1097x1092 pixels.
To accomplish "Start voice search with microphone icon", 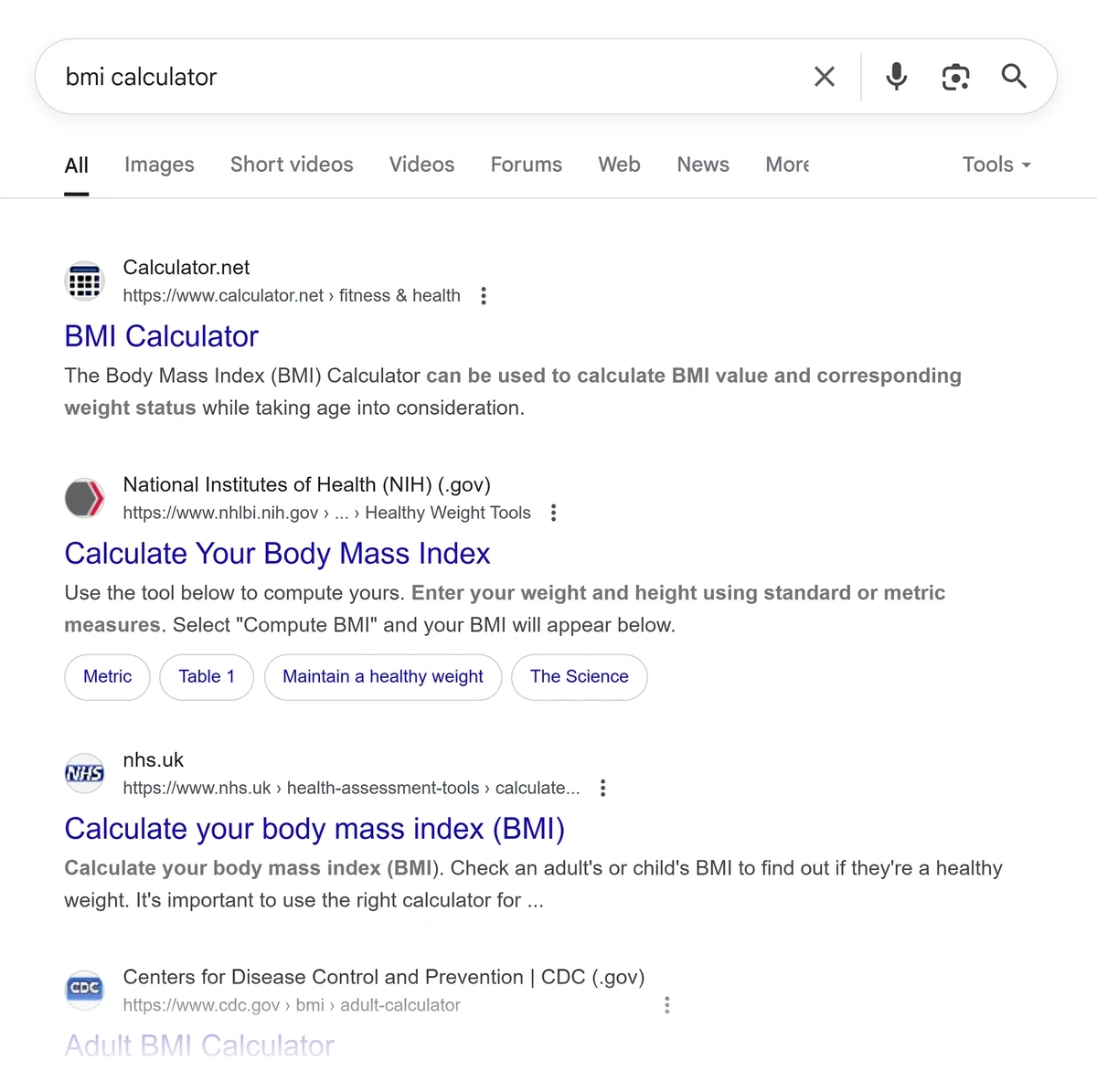I will click(897, 77).
